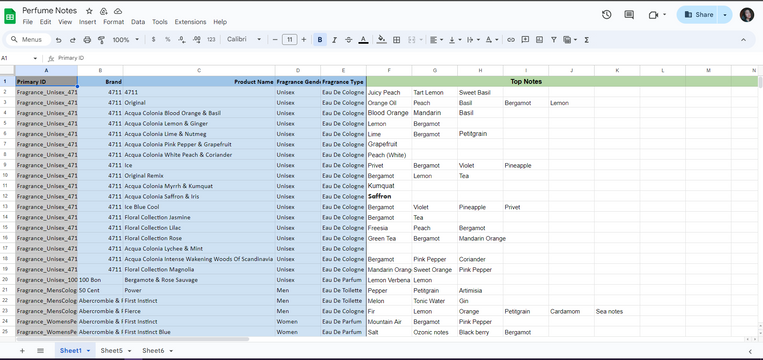Increase decimal places icon
This screenshot has width=763, height=360.
[197, 40]
